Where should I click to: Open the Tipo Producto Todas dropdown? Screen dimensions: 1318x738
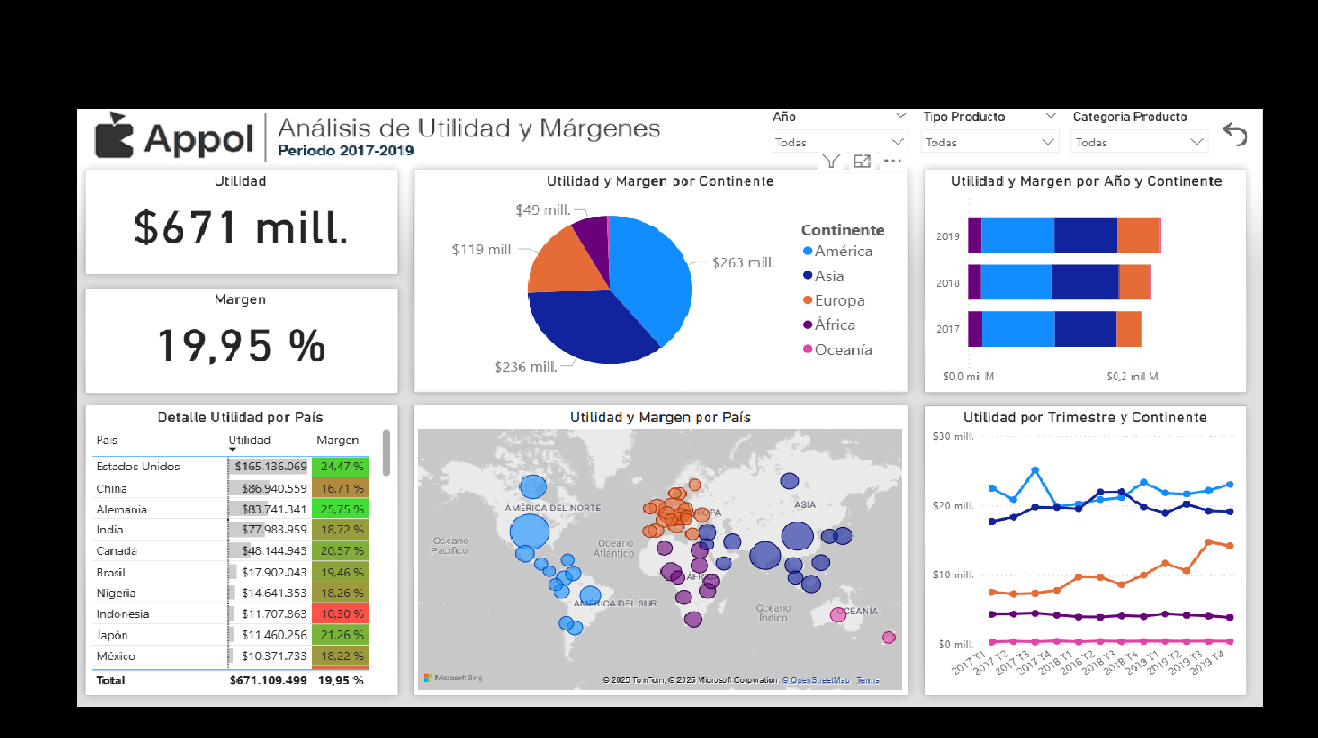(x=989, y=142)
